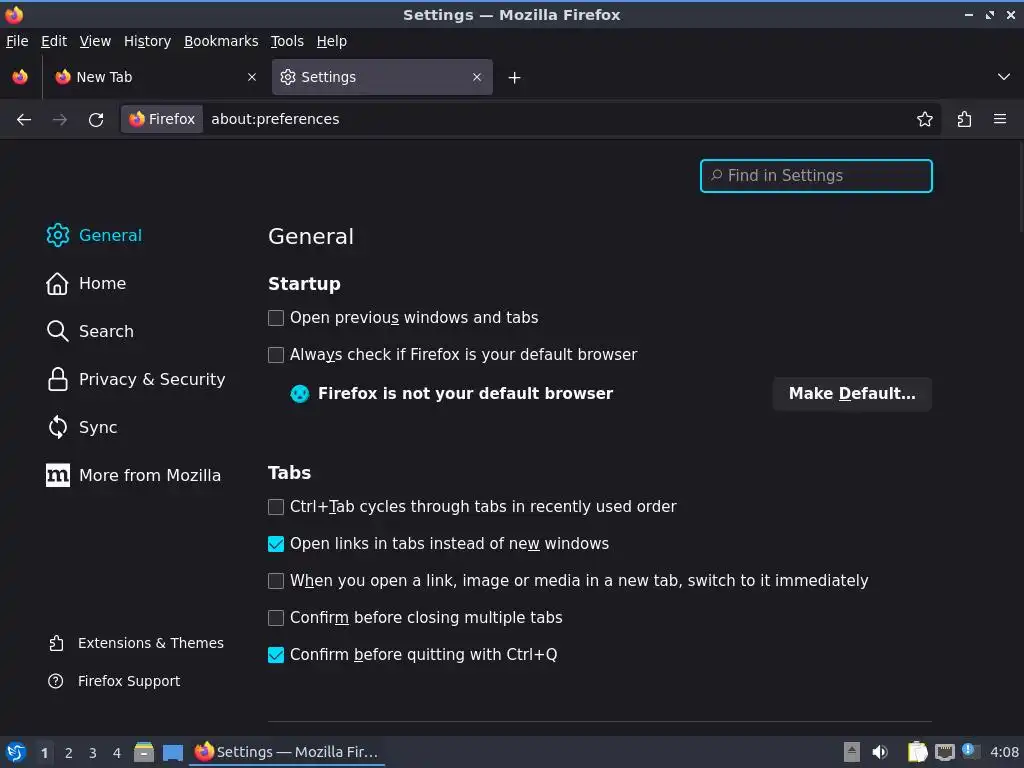The height and width of the screenshot is (768, 1024).
Task: Switch to workspace 4 in the taskbar
Action: 117,753
